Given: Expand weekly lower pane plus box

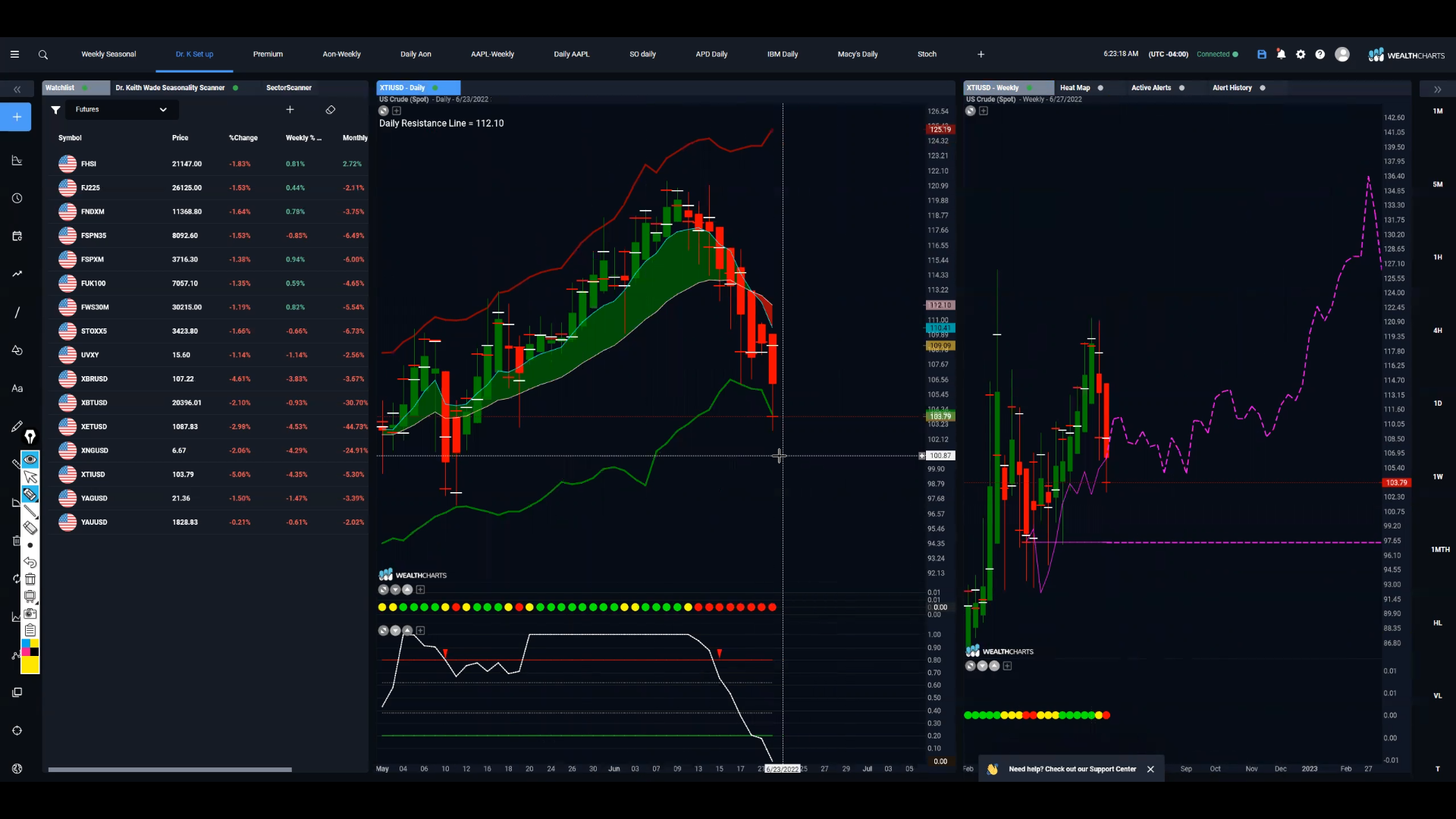Looking at the screenshot, I should pyautogui.click(x=1008, y=666).
